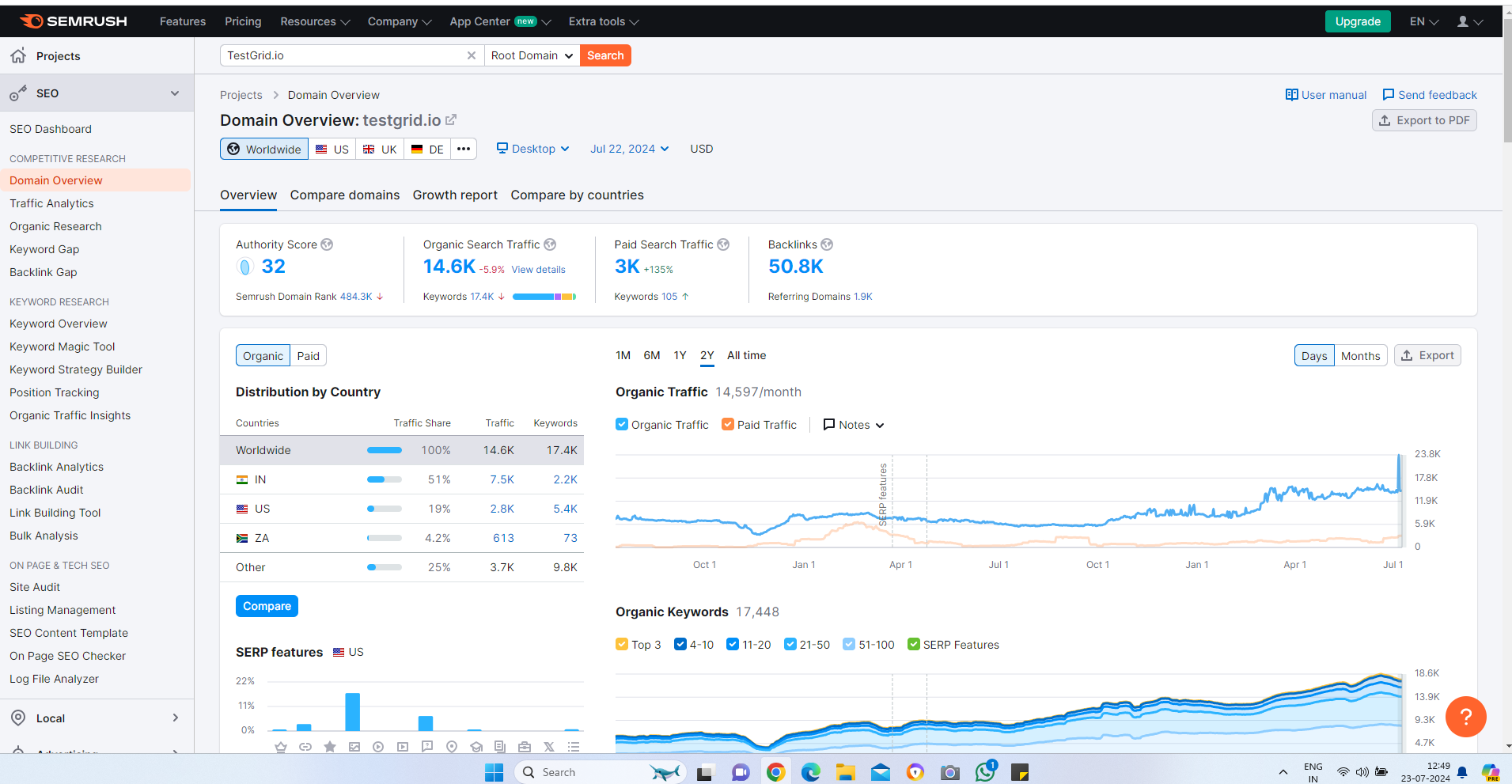1512x784 pixels.
Task: Toggle the 11-20 keywords checkbox
Action: 733,644
